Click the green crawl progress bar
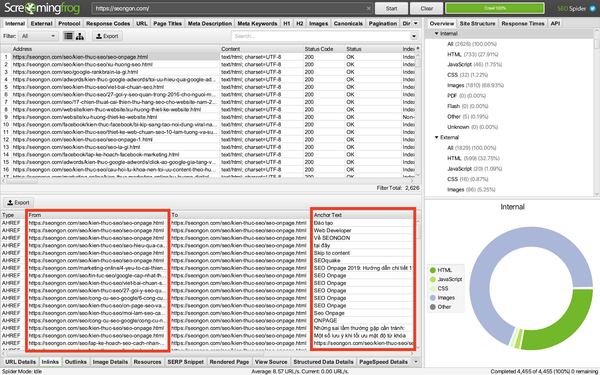 495,8
